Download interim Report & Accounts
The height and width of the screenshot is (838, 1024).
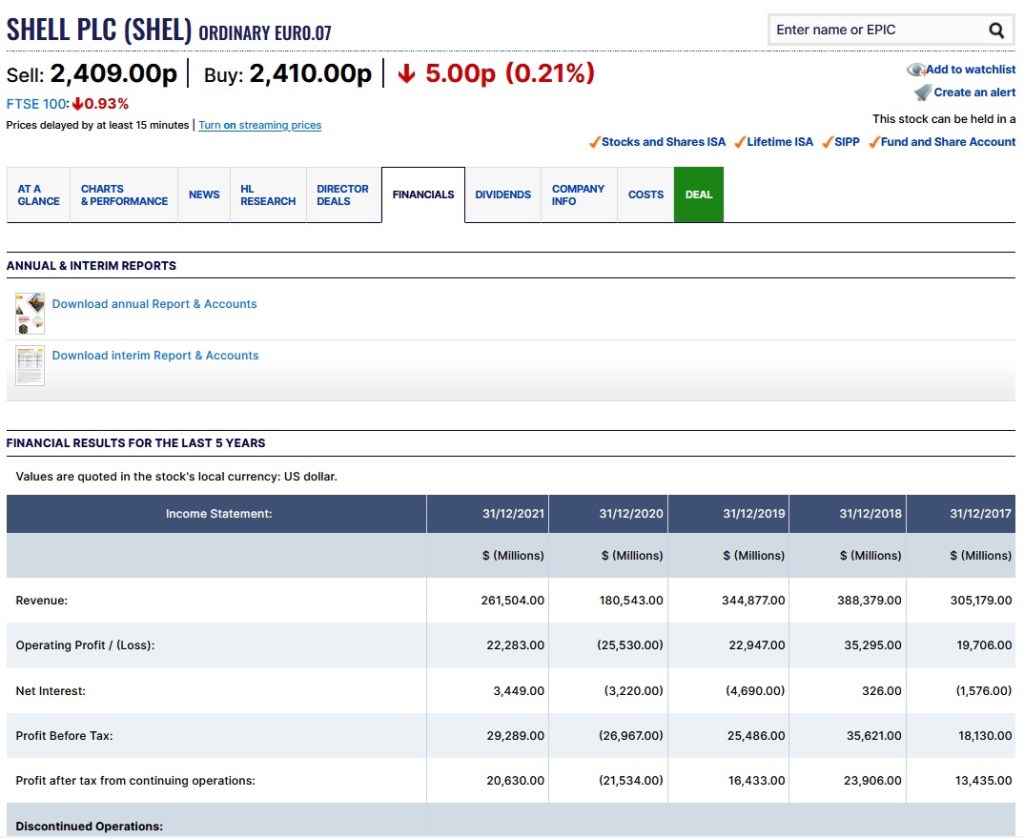click(x=155, y=356)
